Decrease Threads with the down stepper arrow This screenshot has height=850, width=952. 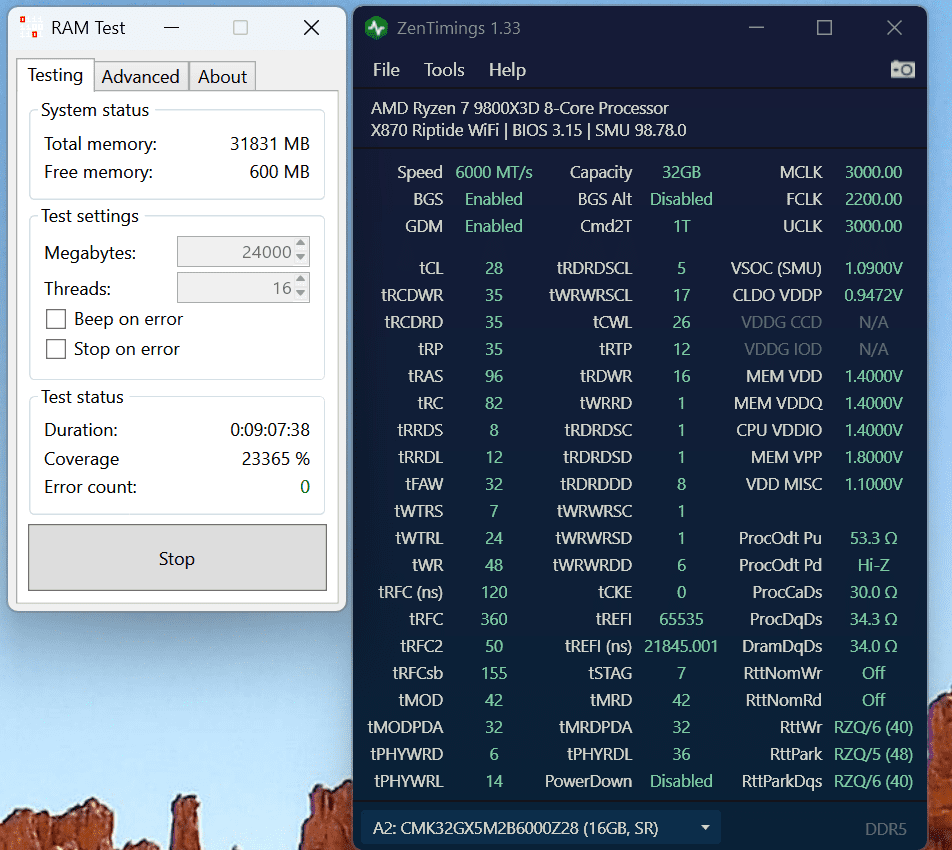[x=301, y=293]
